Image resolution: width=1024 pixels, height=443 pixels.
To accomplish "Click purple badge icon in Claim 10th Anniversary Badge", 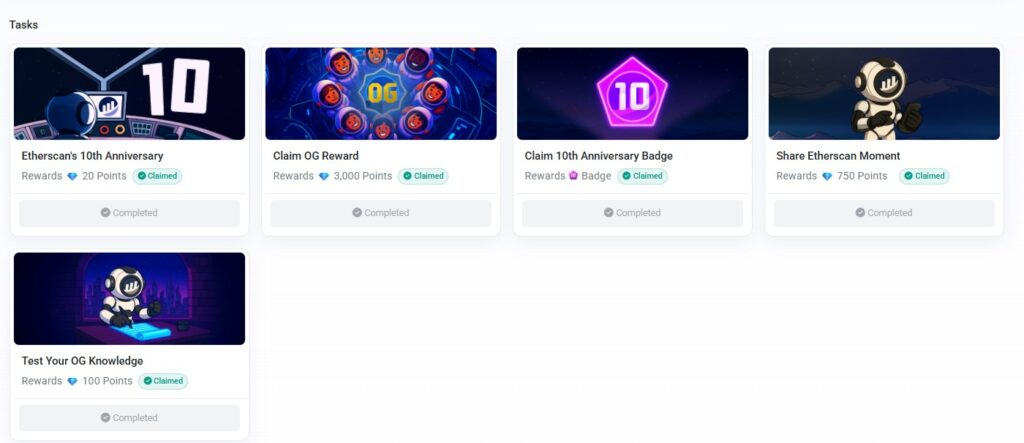I will [574, 176].
